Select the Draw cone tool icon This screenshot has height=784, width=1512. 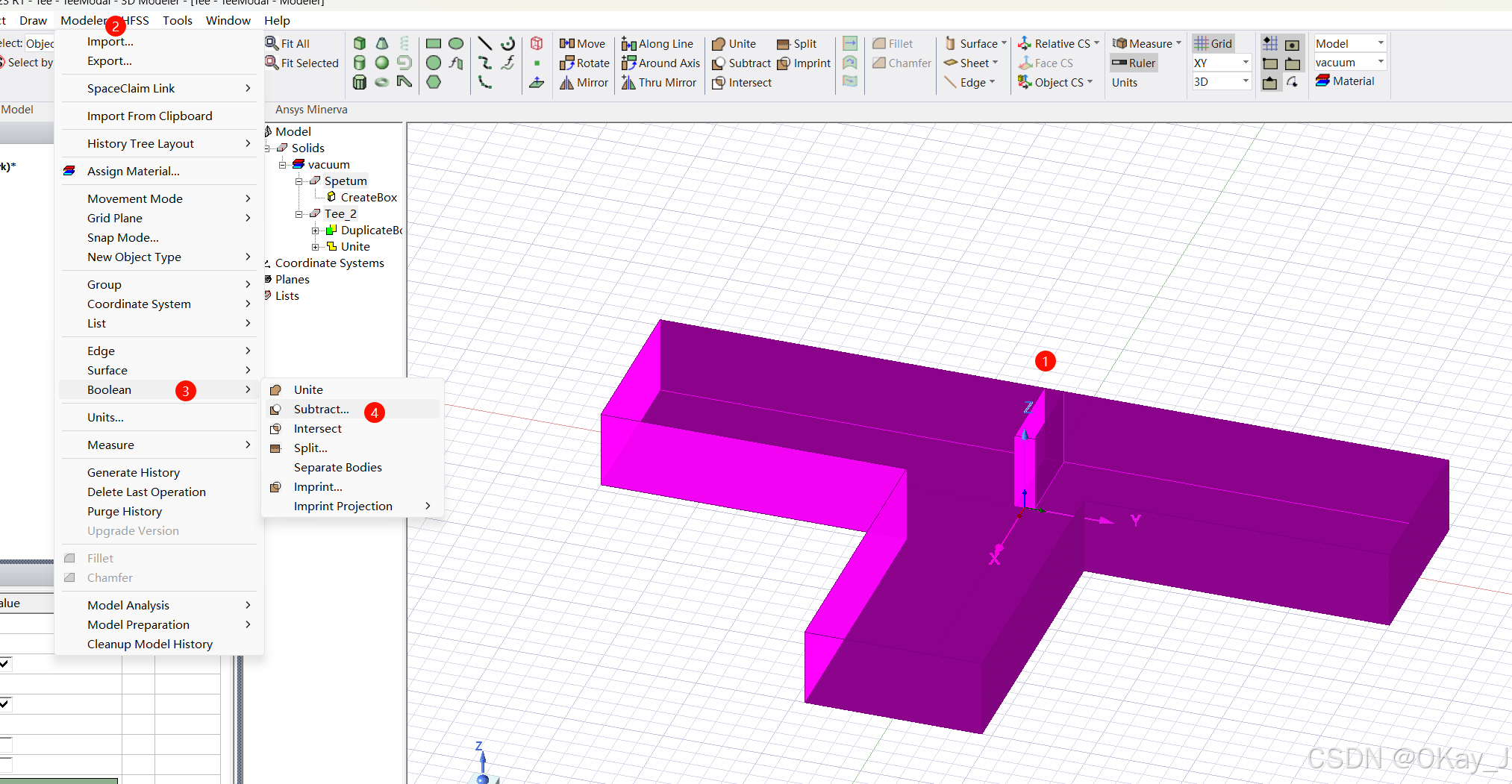(382, 43)
